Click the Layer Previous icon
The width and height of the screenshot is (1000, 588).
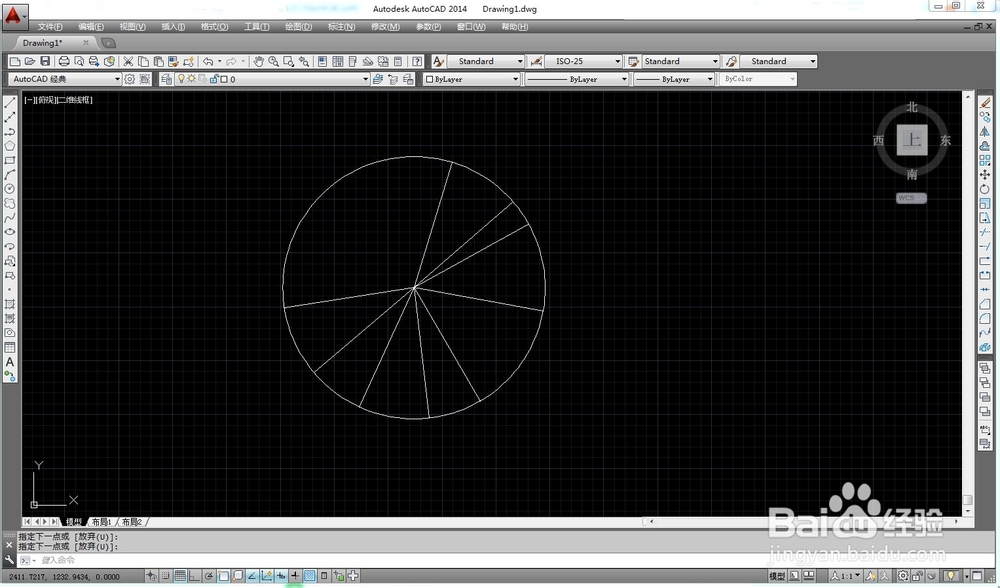tap(393, 79)
